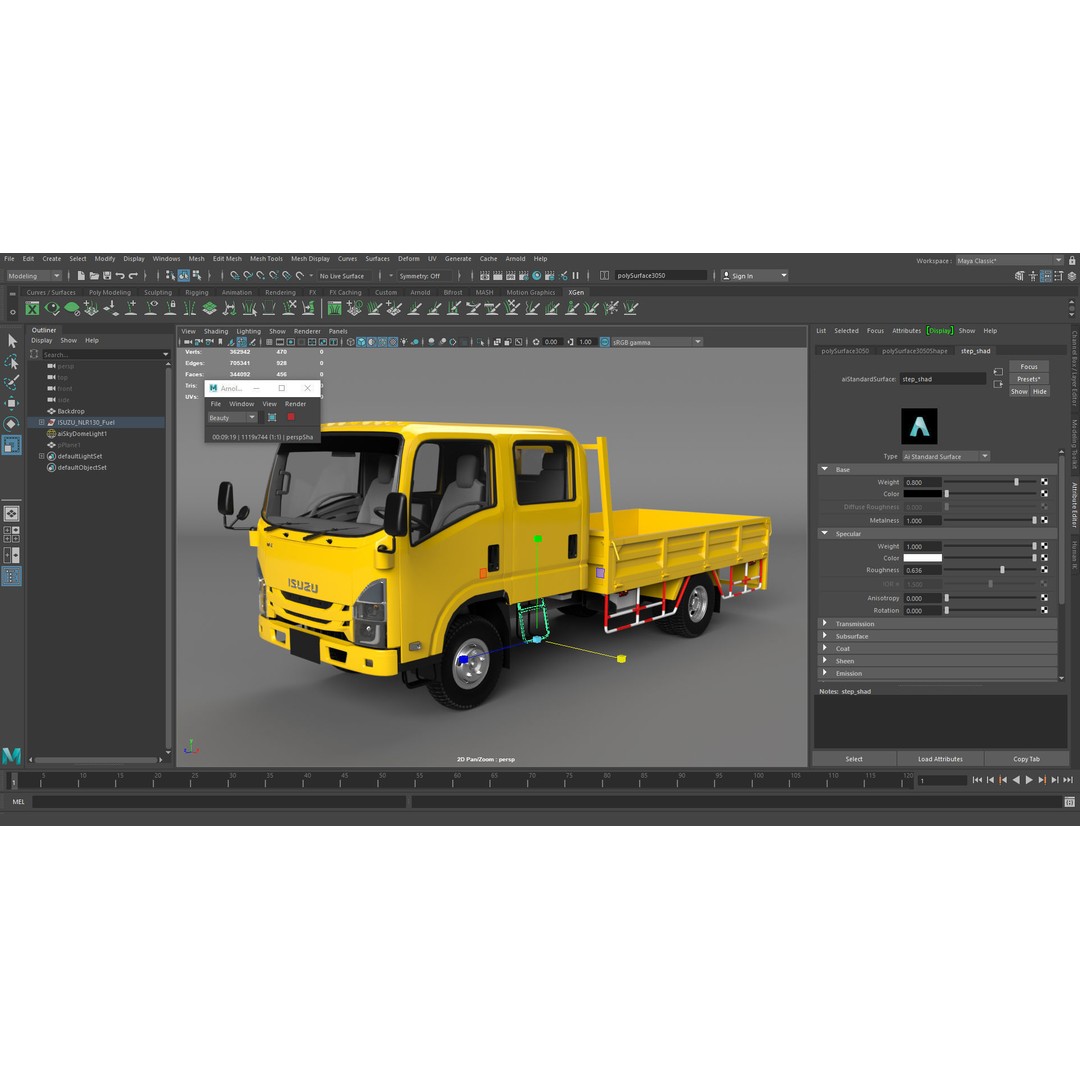The image size is (1080, 1080).
Task: Switch to the Poly Modeling shelf tab
Action: tap(110, 293)
